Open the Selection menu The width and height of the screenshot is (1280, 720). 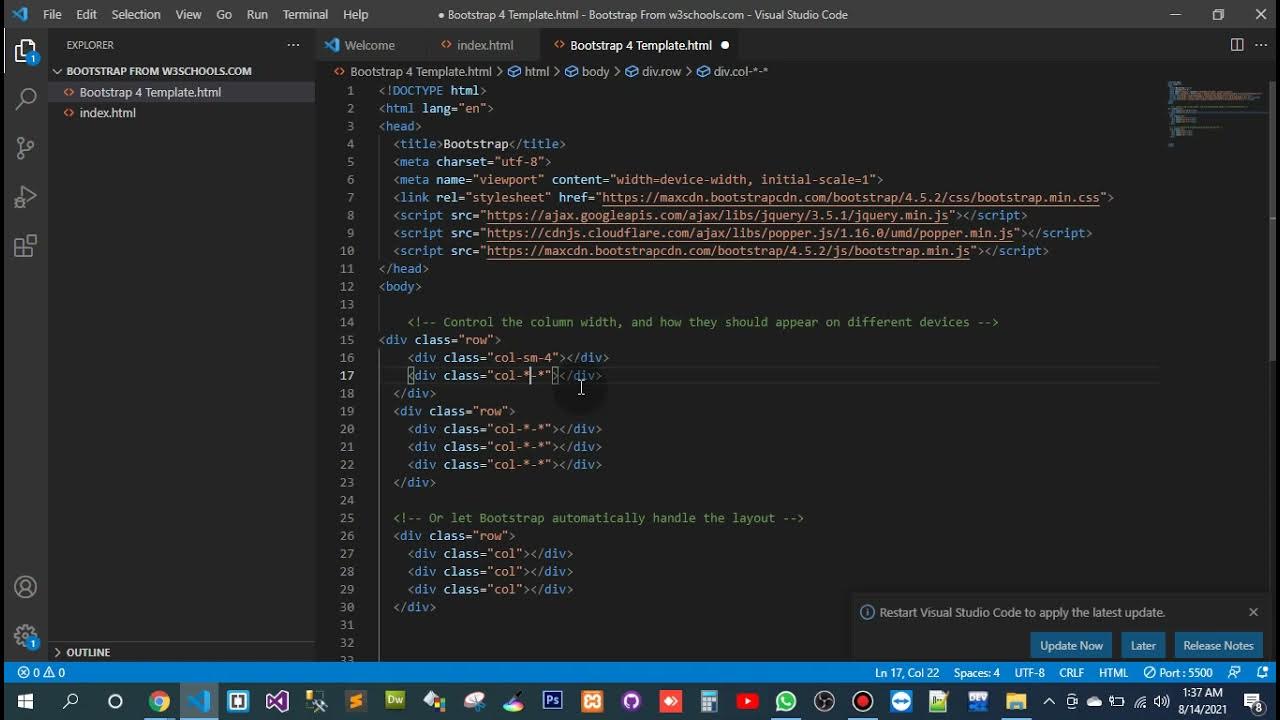(x=136, y=14)
